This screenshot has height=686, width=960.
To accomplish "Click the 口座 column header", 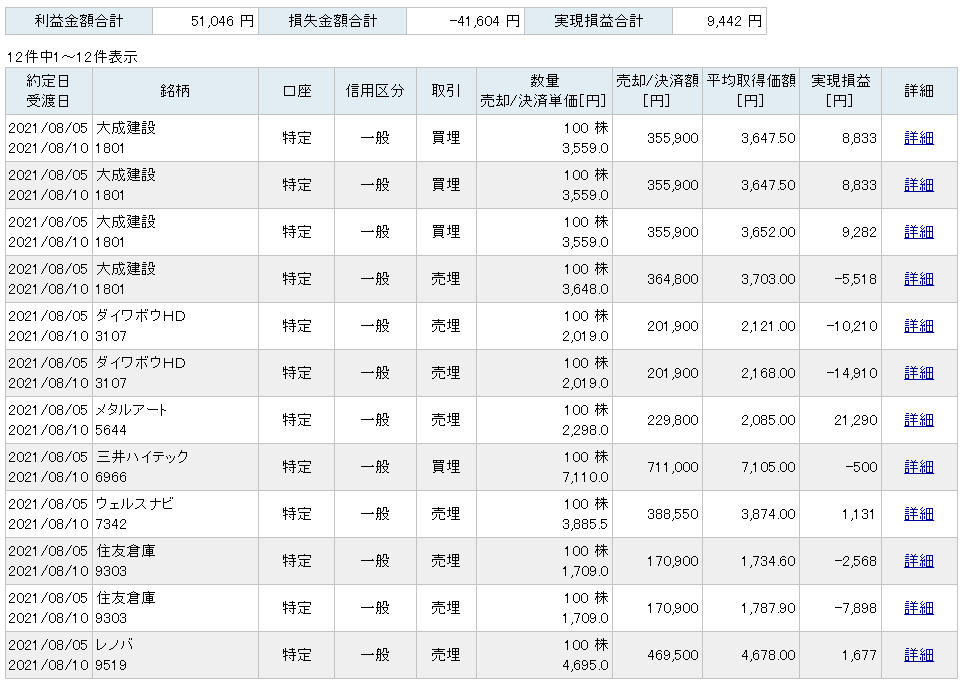I will point(297,91).
